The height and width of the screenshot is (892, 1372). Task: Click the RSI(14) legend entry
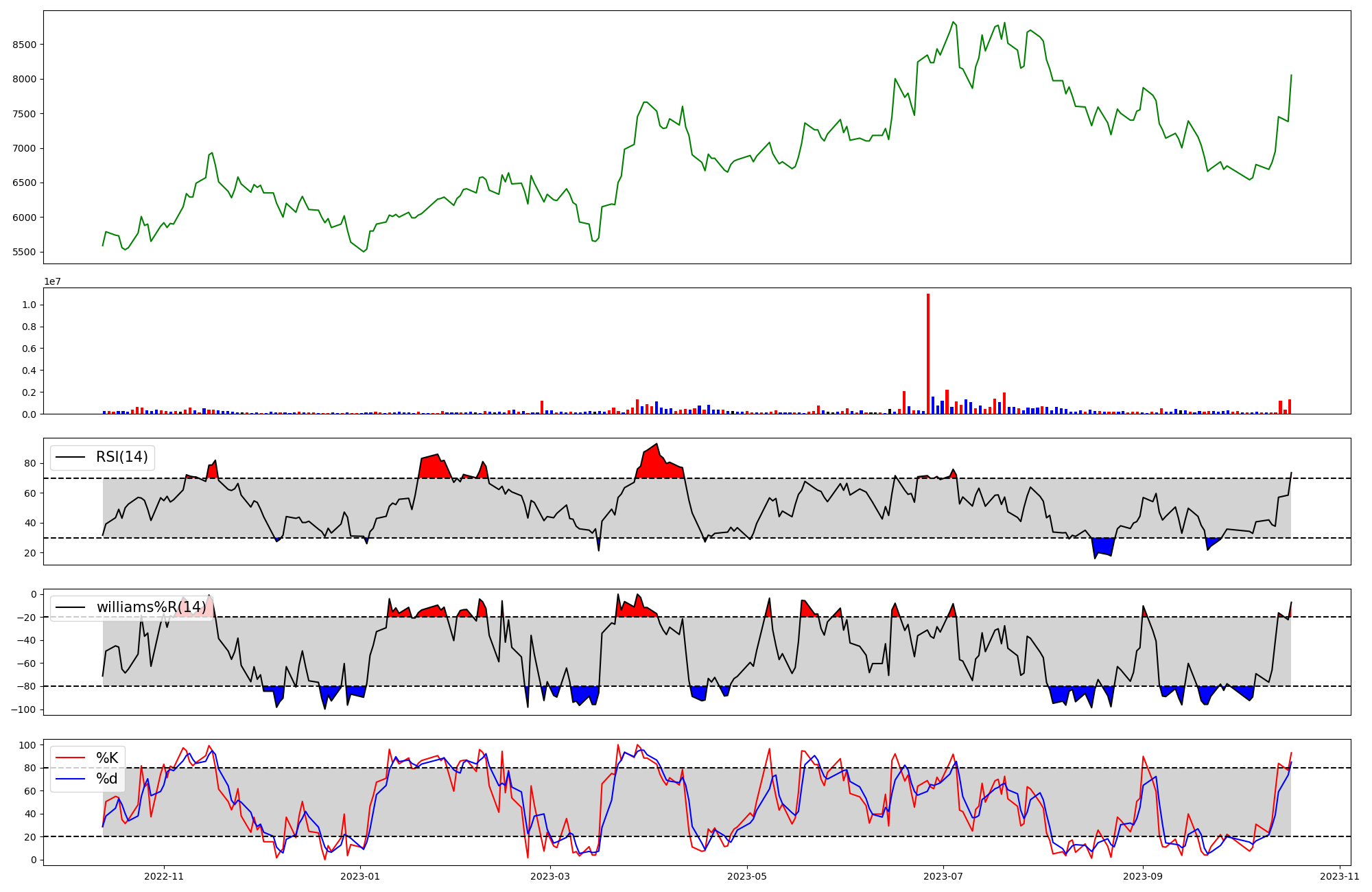[x=121, y=457]
